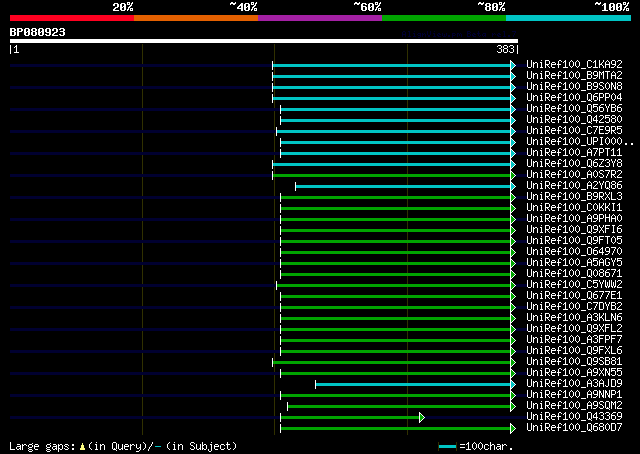Select the arrowhead ending UniRef100_Q08671 alignment
The image size is (640, 454).
513,275
